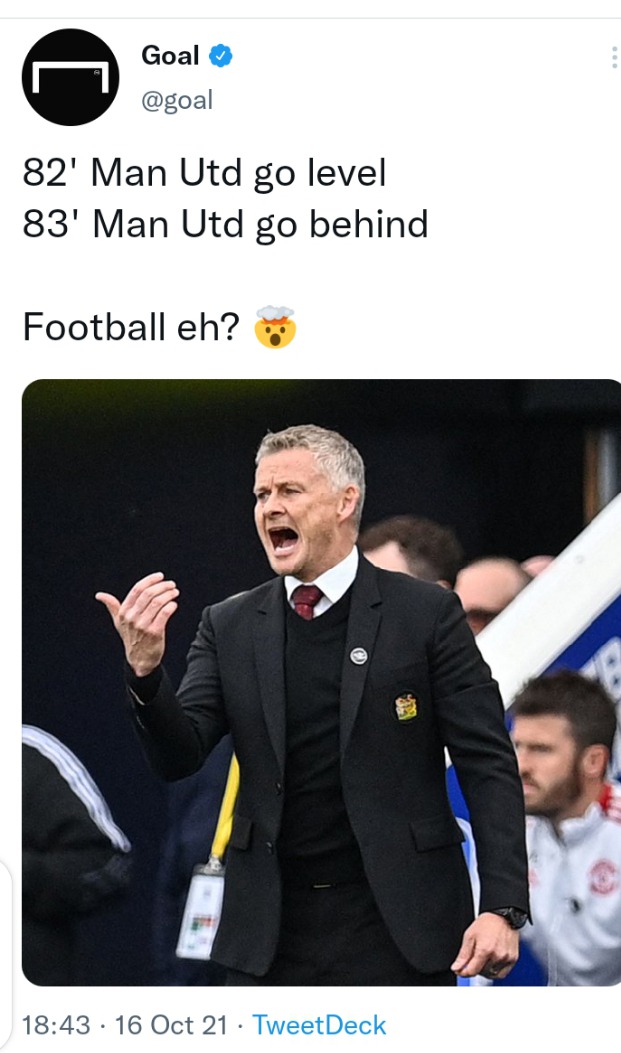Open the @goal handle link
Viewport: 621px width, 1053px height.
(177, 100)
